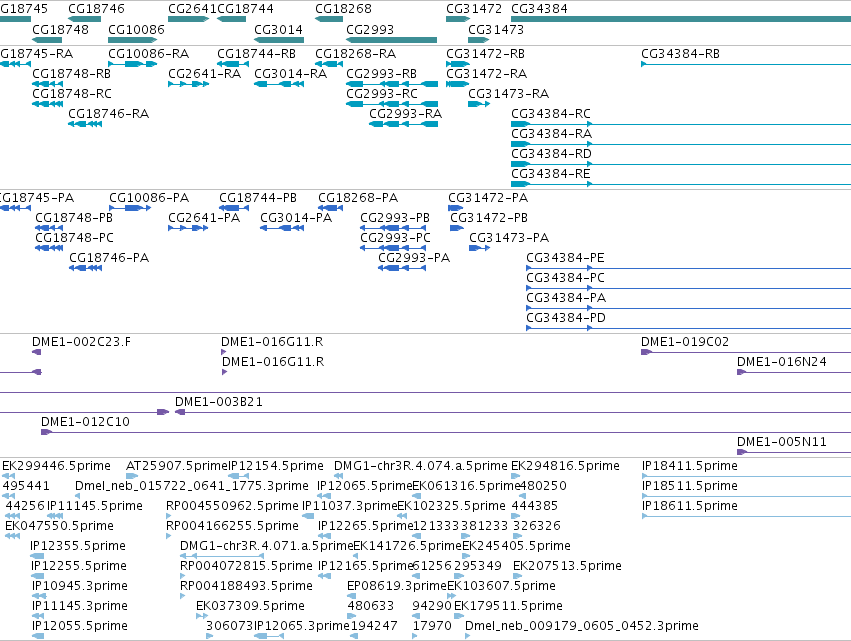Click EST RP004550962.5prime label

232,506
